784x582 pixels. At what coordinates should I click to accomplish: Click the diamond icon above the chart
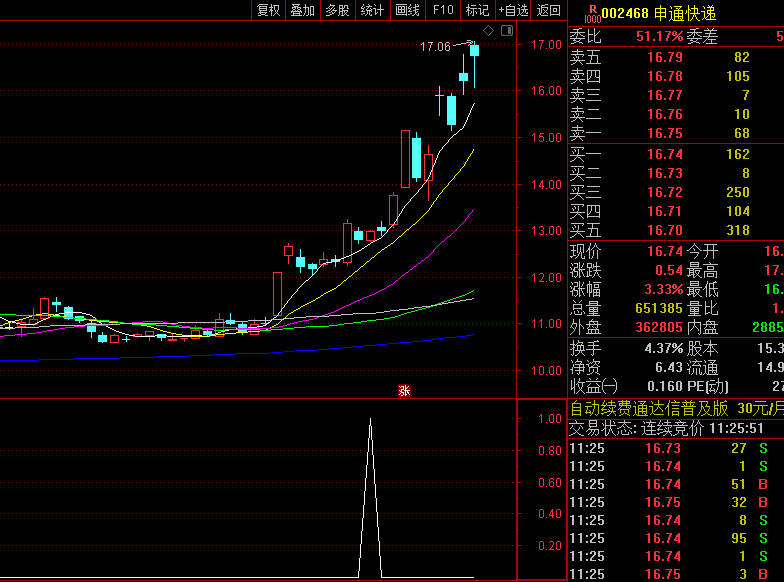click(x=489, y=30)
